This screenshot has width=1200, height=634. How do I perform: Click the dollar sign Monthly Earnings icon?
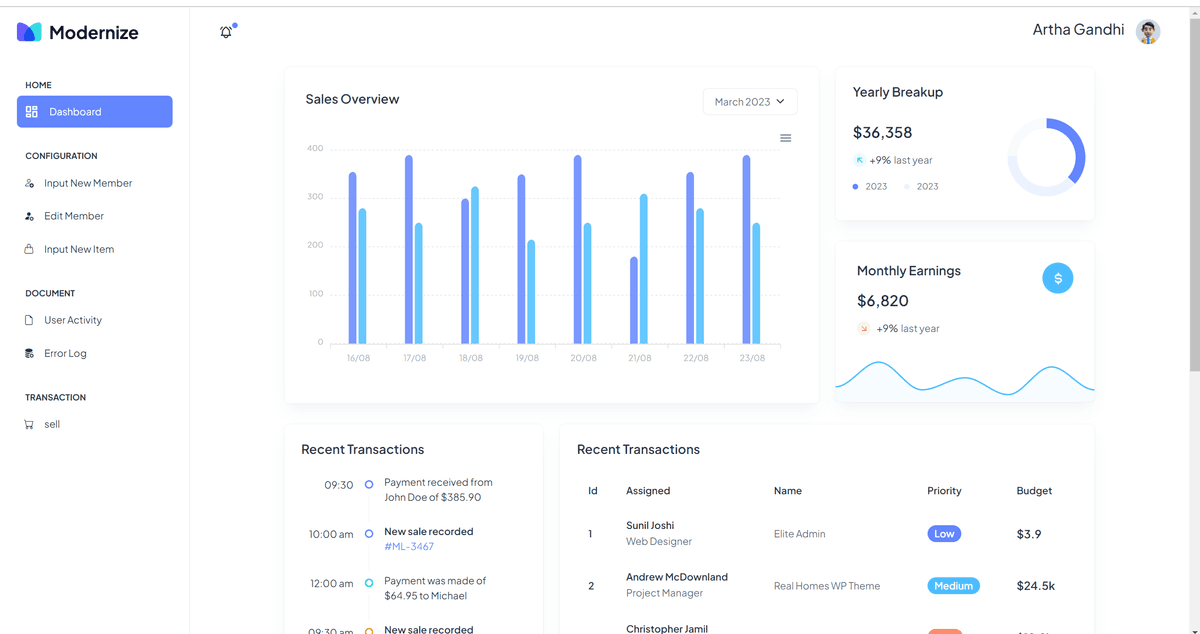1057,279
